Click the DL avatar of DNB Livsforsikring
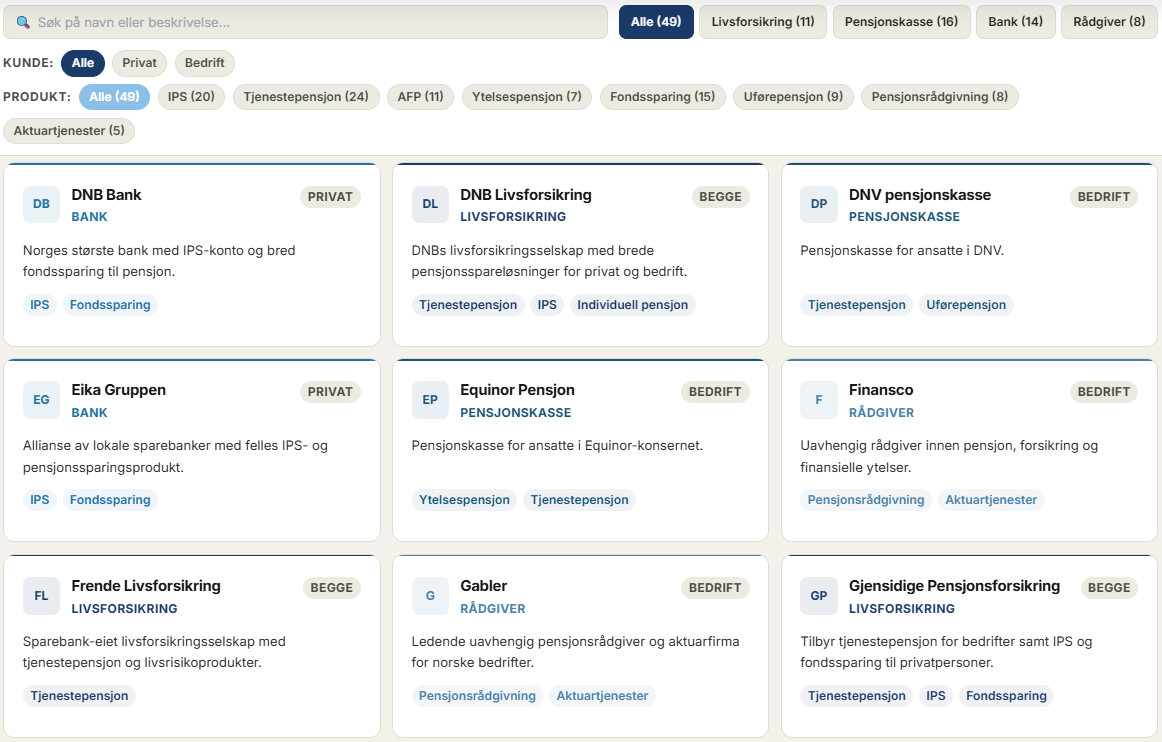The width and height of the screenshot is (1162, 742). pos(431,204)
